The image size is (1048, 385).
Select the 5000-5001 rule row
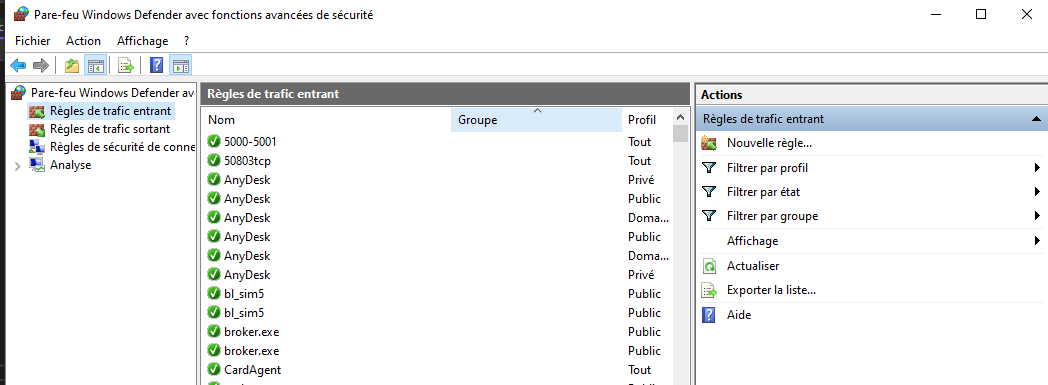pyautogui.click(x=438, y=142)
